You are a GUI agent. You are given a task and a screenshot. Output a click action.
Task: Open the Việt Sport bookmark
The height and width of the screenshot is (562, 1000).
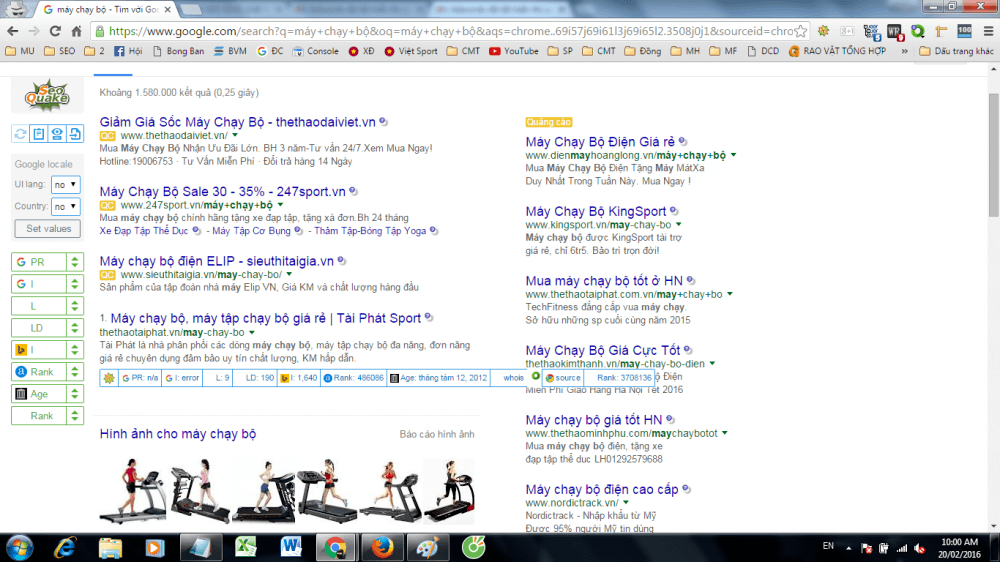411,51
